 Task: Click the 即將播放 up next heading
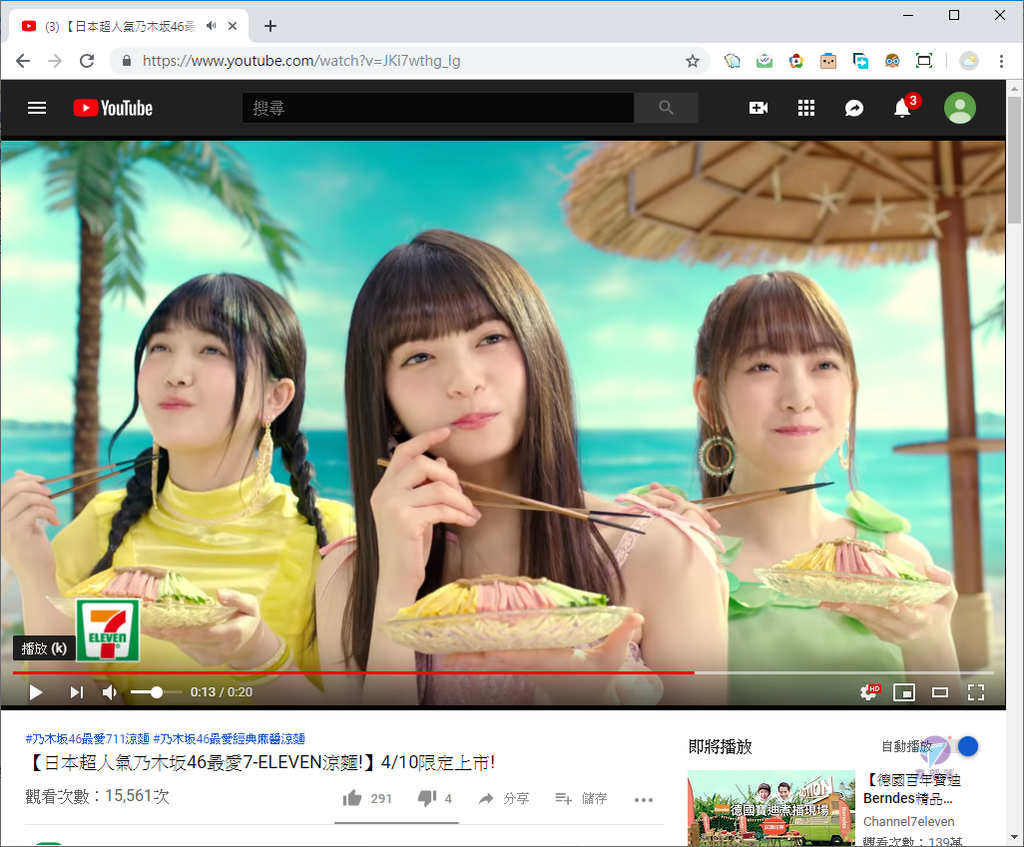[x=720, y=746]
